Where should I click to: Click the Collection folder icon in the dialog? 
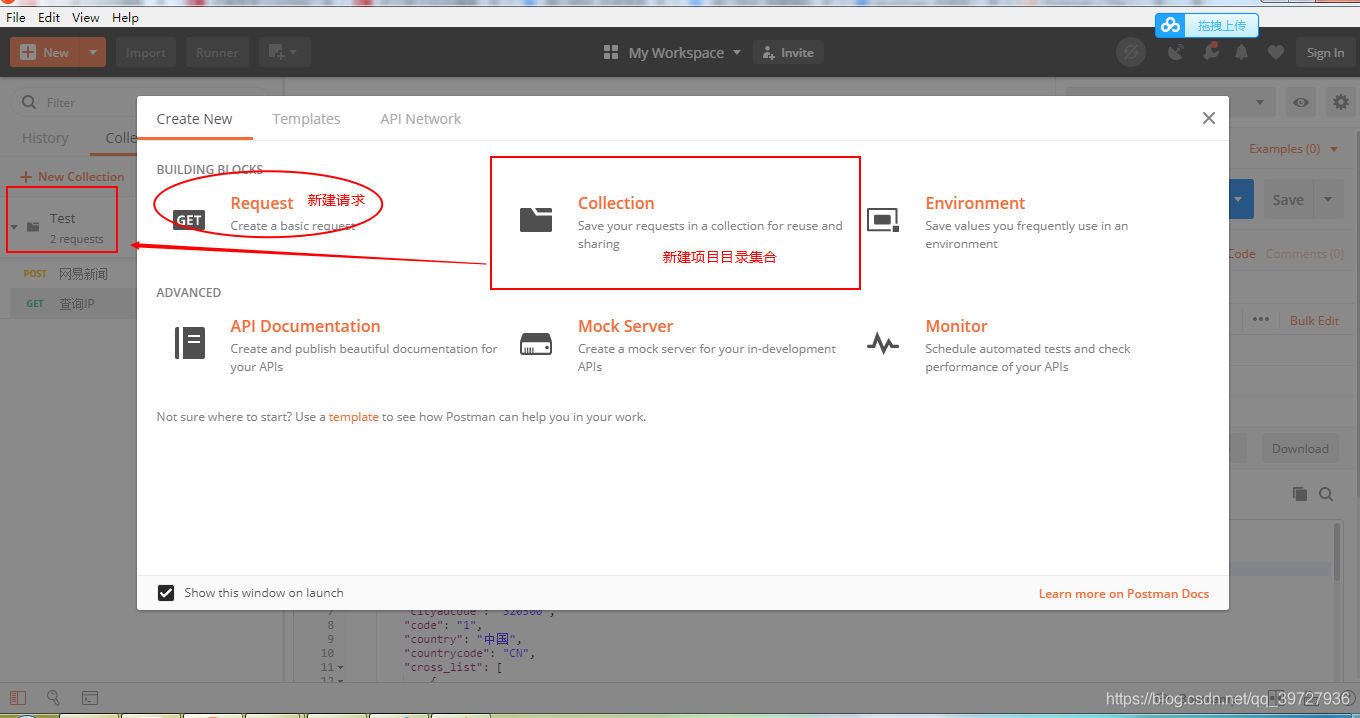536,219
